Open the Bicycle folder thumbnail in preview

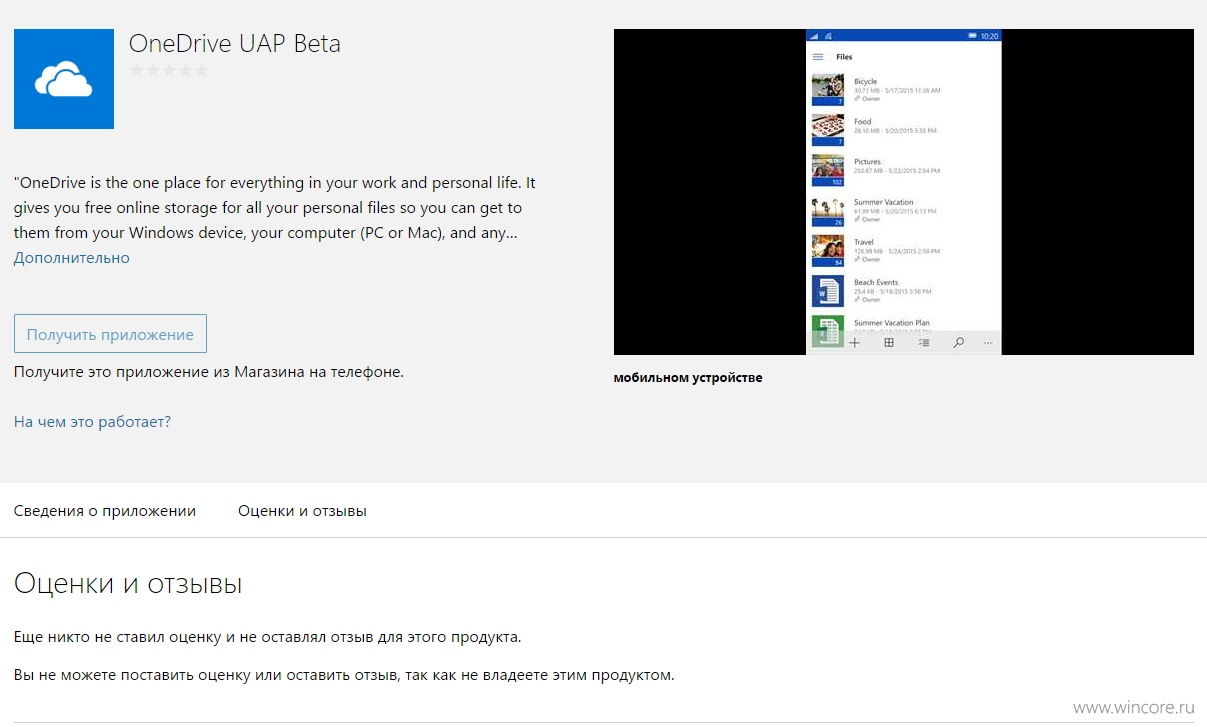[x=828, y=90]
